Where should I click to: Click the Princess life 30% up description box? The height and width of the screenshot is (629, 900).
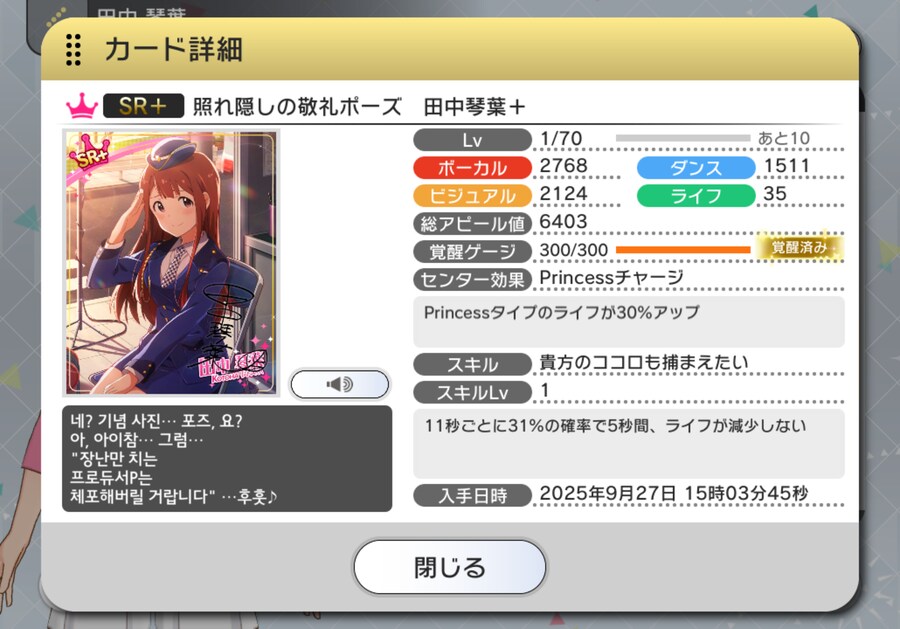(x=629, y=321)
